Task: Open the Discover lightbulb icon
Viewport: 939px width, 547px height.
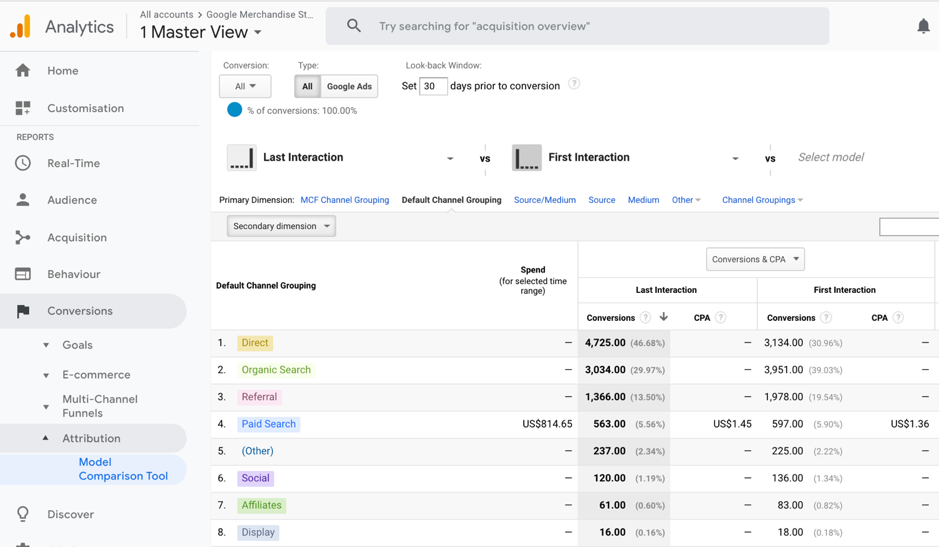Action: click(23, 514)
